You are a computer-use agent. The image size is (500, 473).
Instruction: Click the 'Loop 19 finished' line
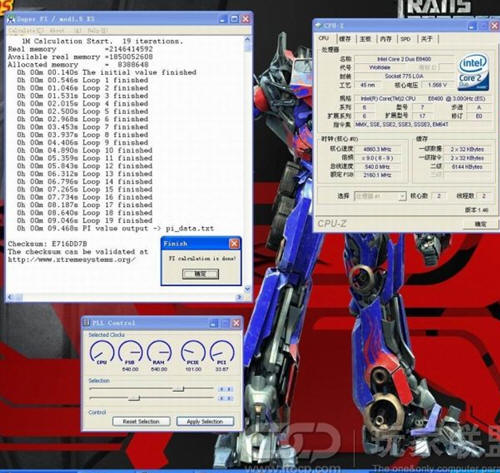pyautogui.click(x=85, y=221)
